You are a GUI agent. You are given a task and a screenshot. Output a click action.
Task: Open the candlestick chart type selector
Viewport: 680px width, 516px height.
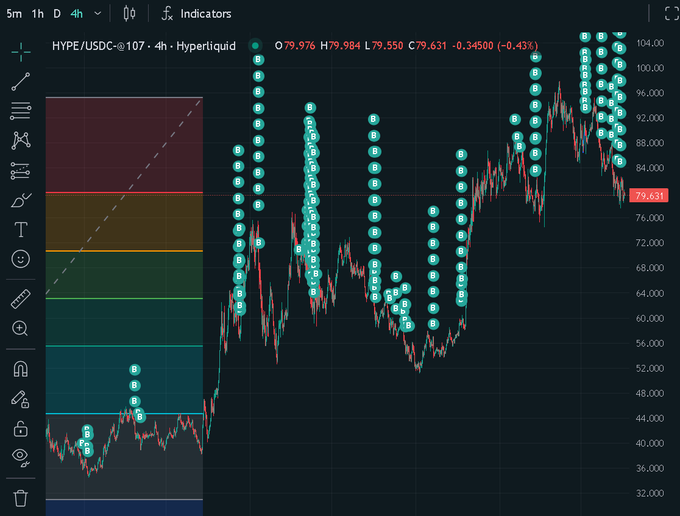129,13
